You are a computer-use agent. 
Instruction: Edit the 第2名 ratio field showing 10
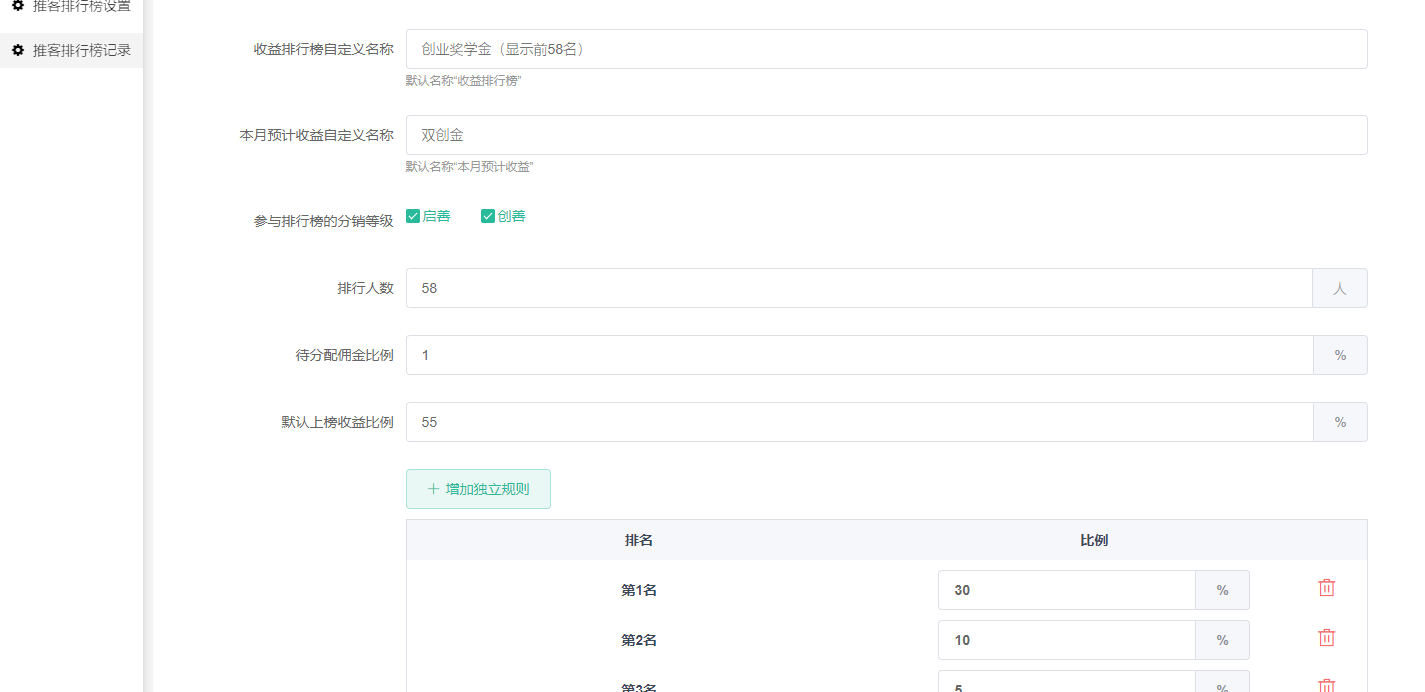click(1066, 640)
